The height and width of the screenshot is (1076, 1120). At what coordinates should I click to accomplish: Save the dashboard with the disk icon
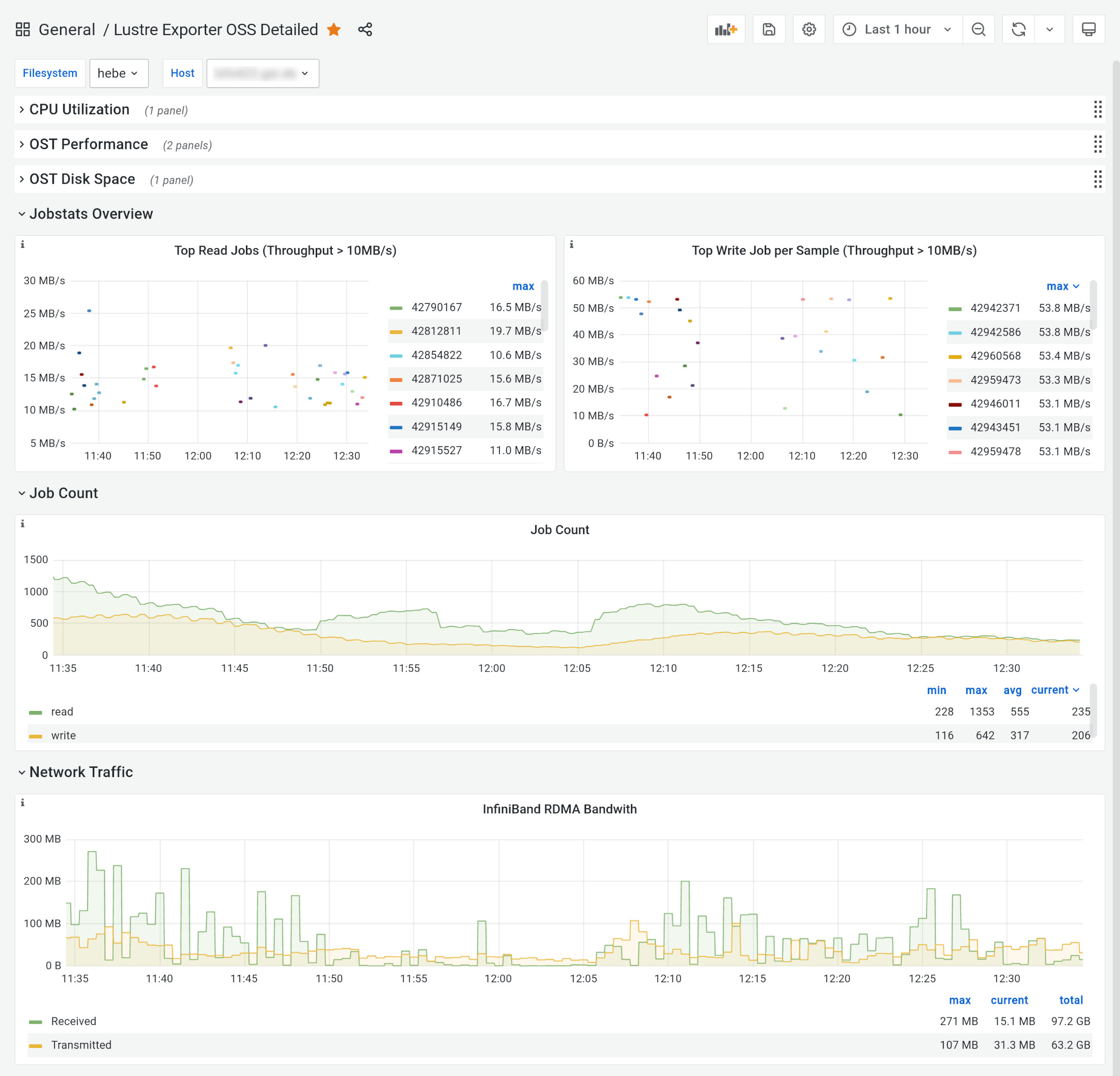pyautogui.click(x=769, y=29)
